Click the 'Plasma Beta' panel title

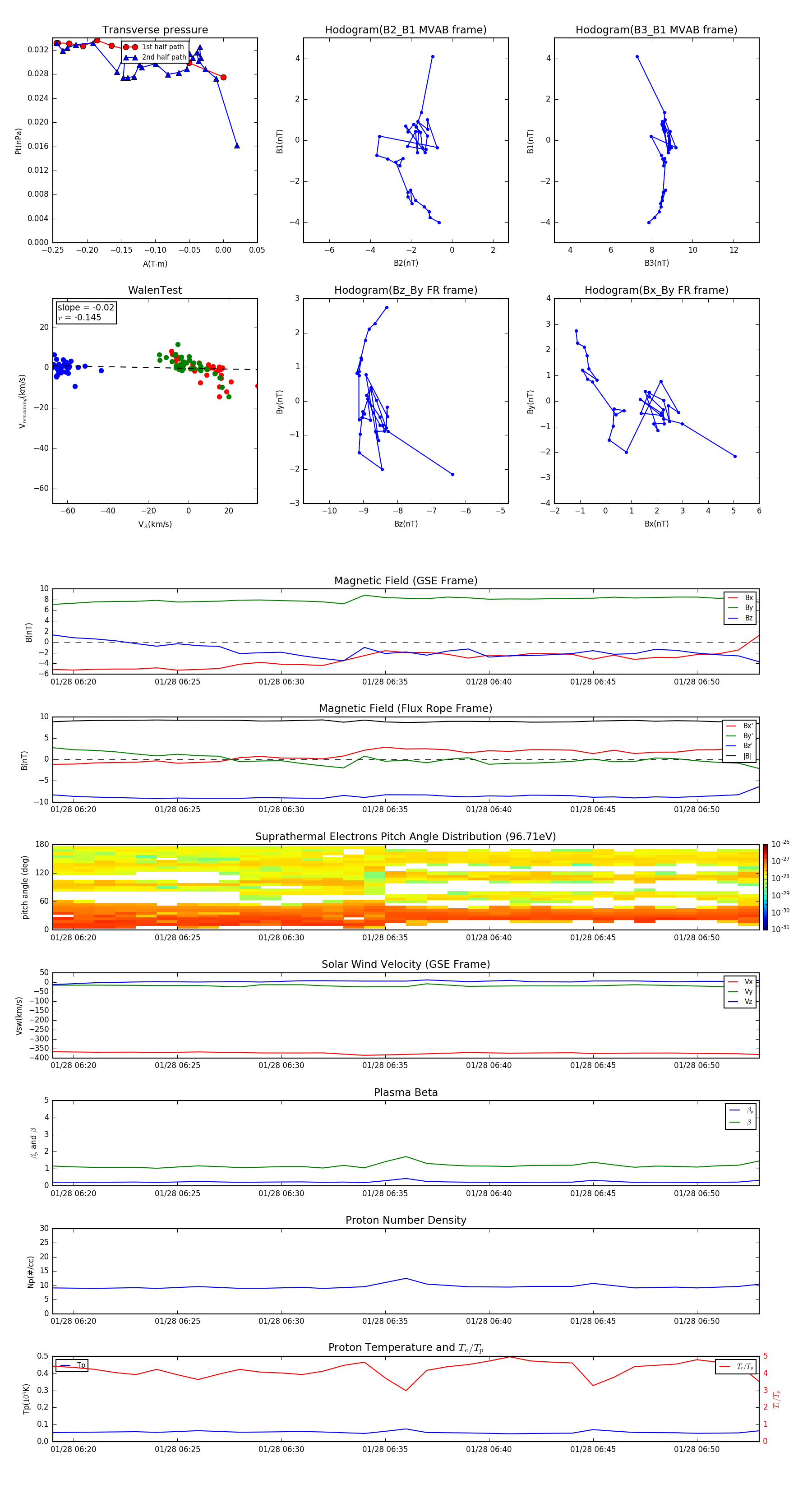(x=406, y=1092)
